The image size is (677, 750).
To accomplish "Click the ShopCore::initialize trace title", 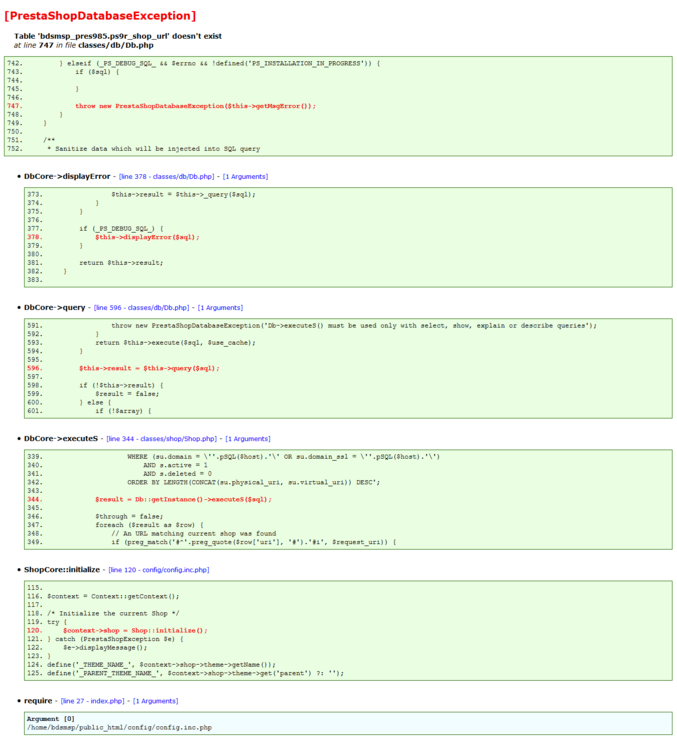I will (x=62, y=570).
